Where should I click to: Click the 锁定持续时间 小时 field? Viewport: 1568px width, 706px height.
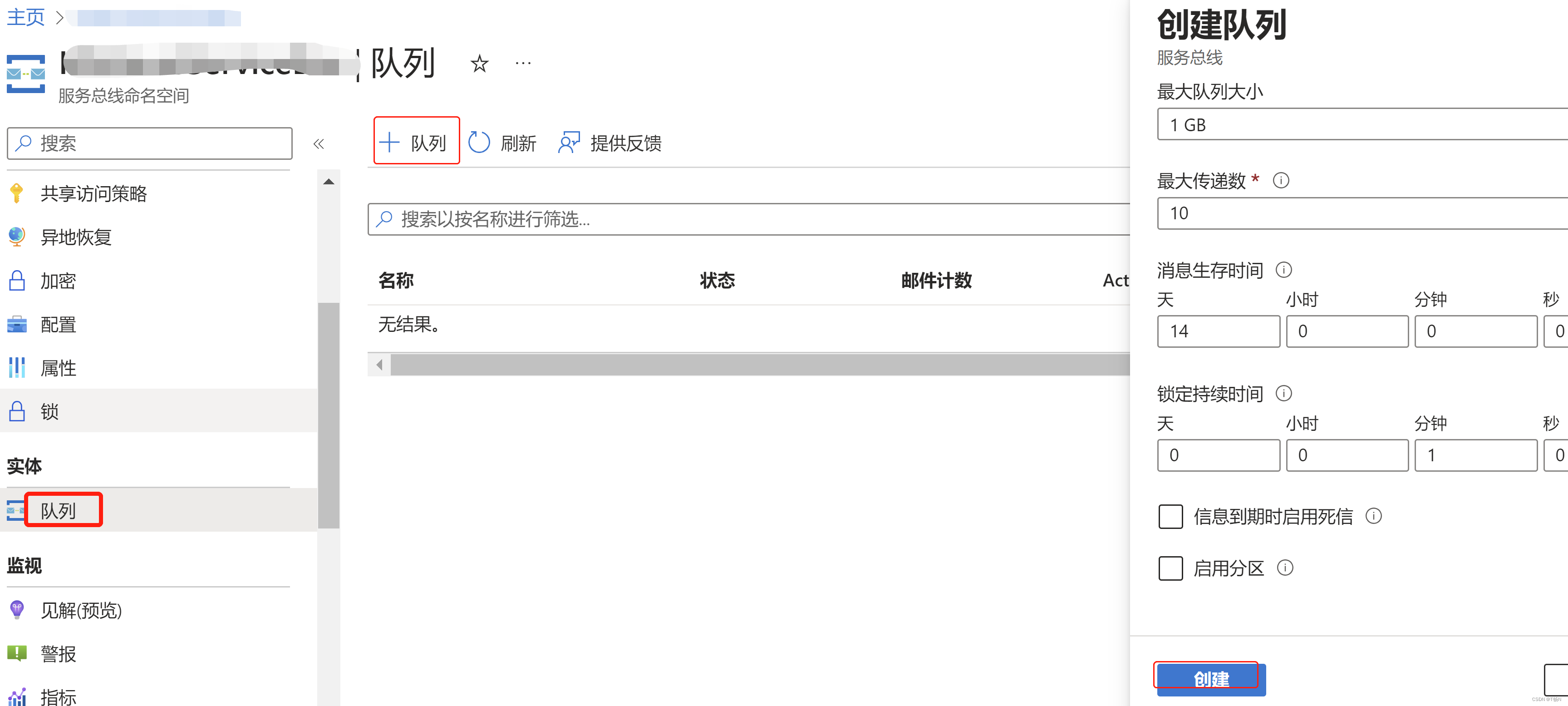[1347, 455]
